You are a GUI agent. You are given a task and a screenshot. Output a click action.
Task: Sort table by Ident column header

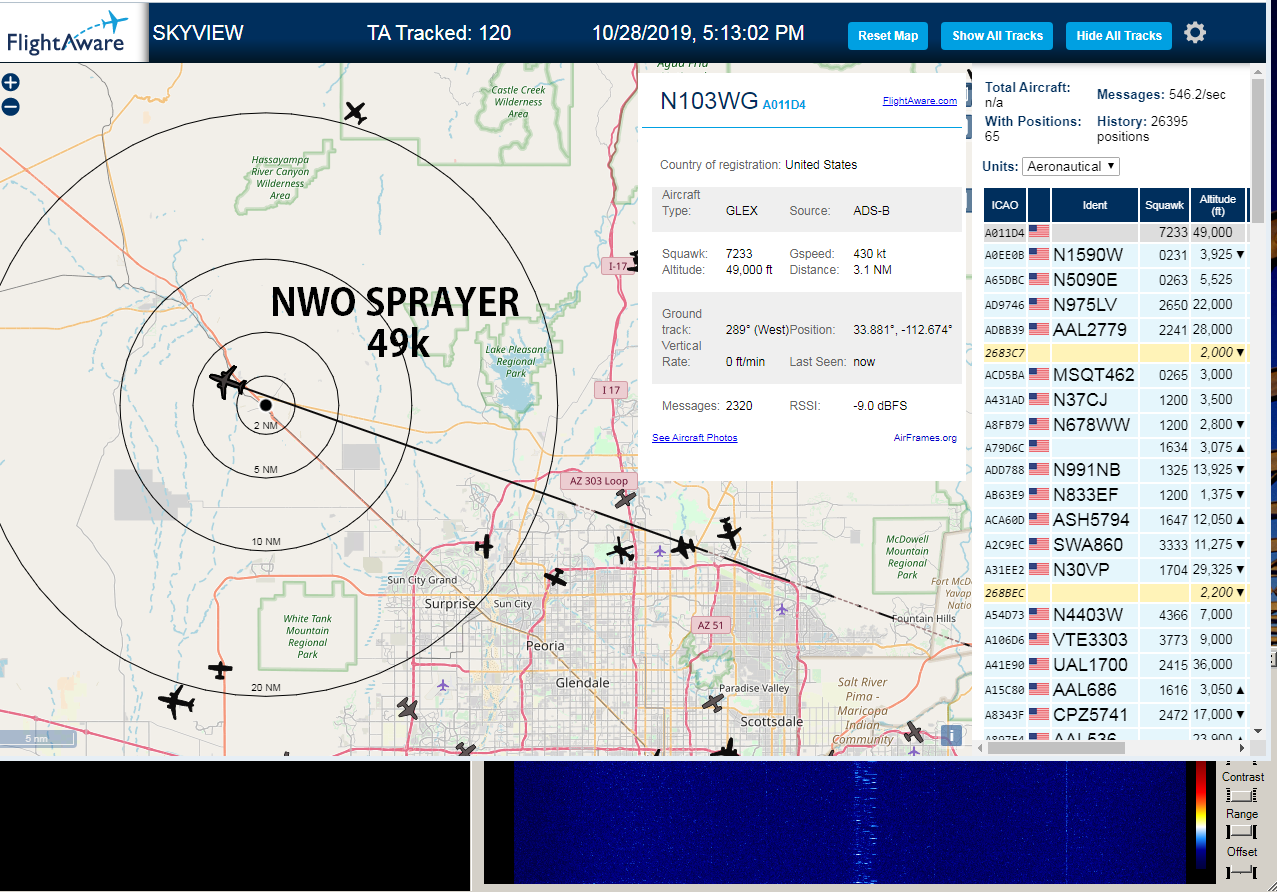pyautogui.click(x=1095, y=205)
